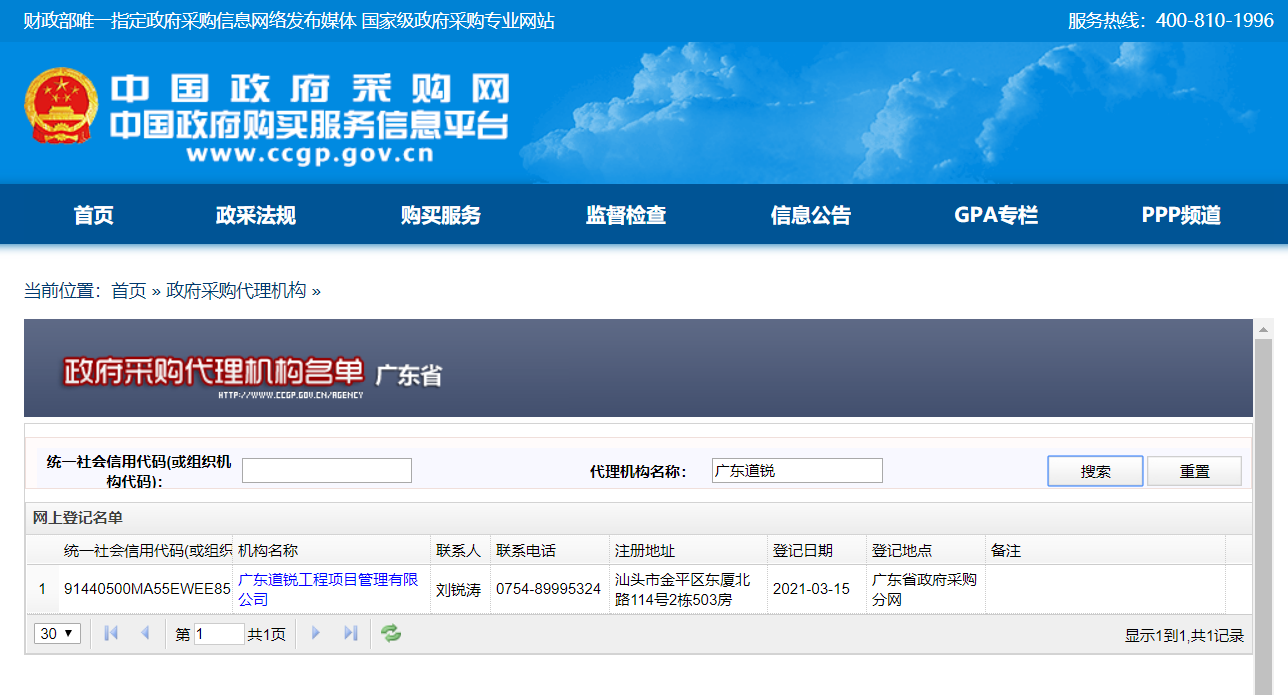The height and width of the screenshot is (695, 1288).
Task: Select contact cell 刘锐涛
Action: (459, 589)
